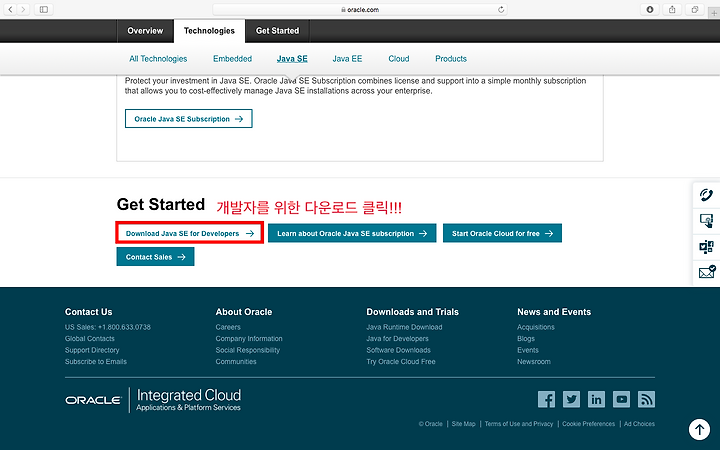Viewport: 720px width, 450px height.
Task: Select the Technologies tab
Action: 209,31
